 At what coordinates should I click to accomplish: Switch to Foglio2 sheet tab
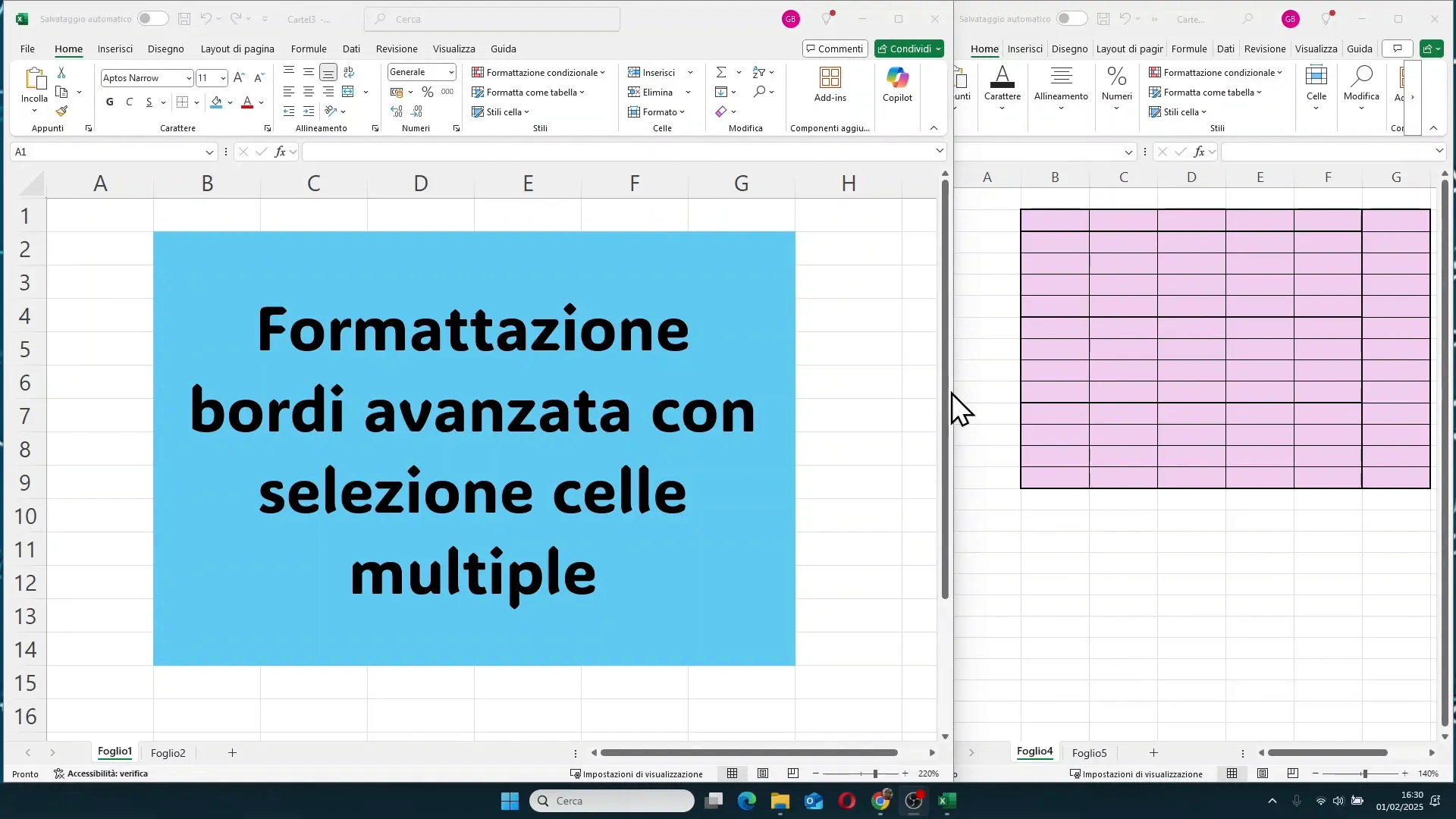point(168,753)
